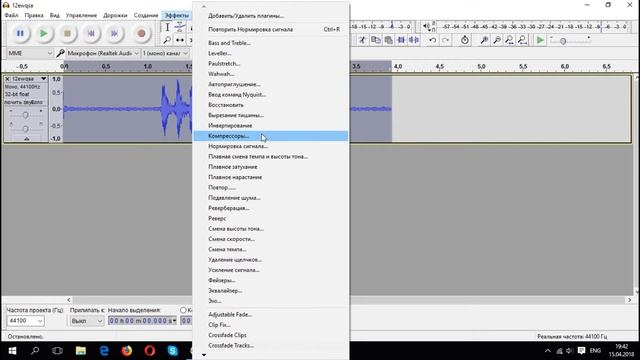
Task: Adjust the track gain slider
Action: [x=25, y=115]
